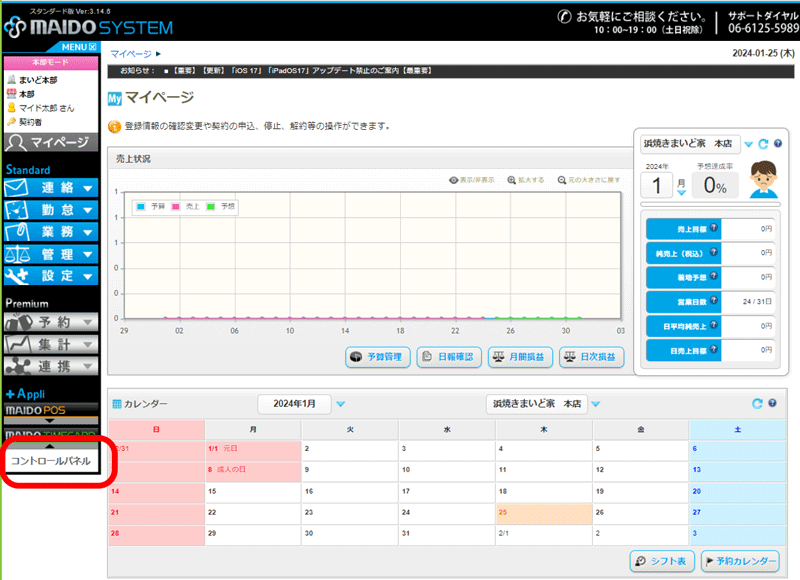
Task: Open 予約カレンダー
Action: [740, 561]
